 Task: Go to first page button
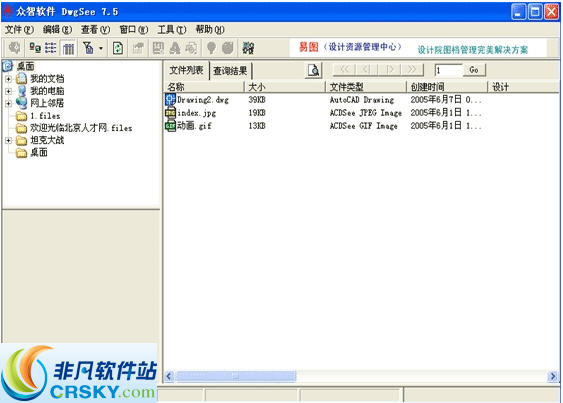344,70
